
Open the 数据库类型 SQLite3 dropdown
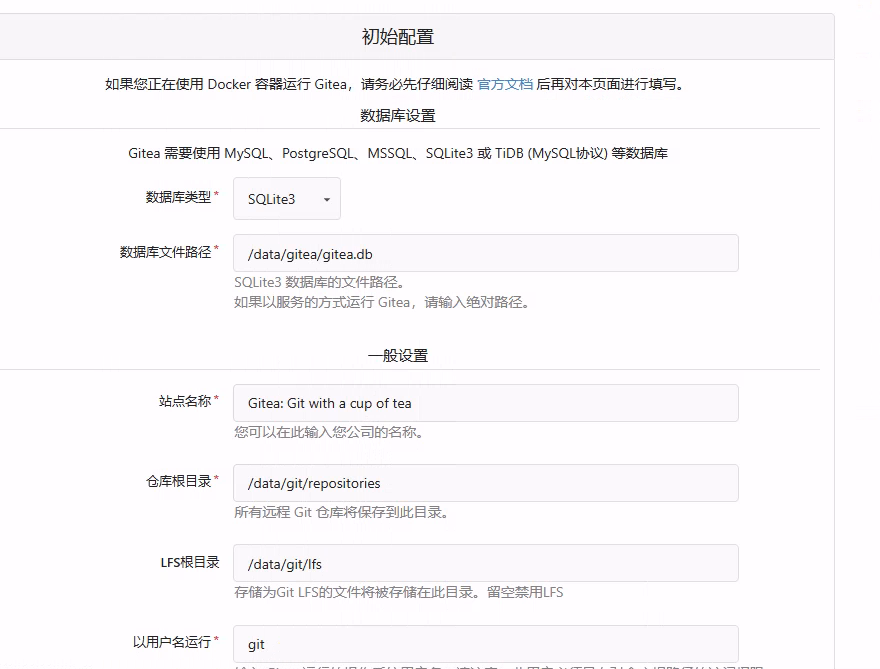point(287,199)
